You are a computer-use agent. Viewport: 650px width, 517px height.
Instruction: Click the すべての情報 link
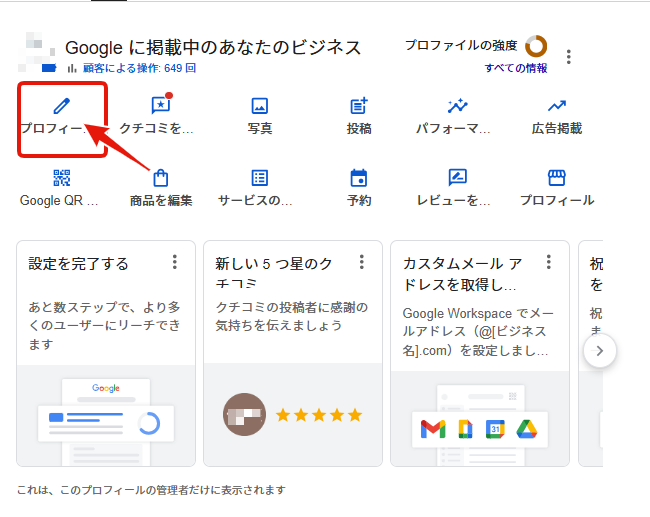coord(516,68)
